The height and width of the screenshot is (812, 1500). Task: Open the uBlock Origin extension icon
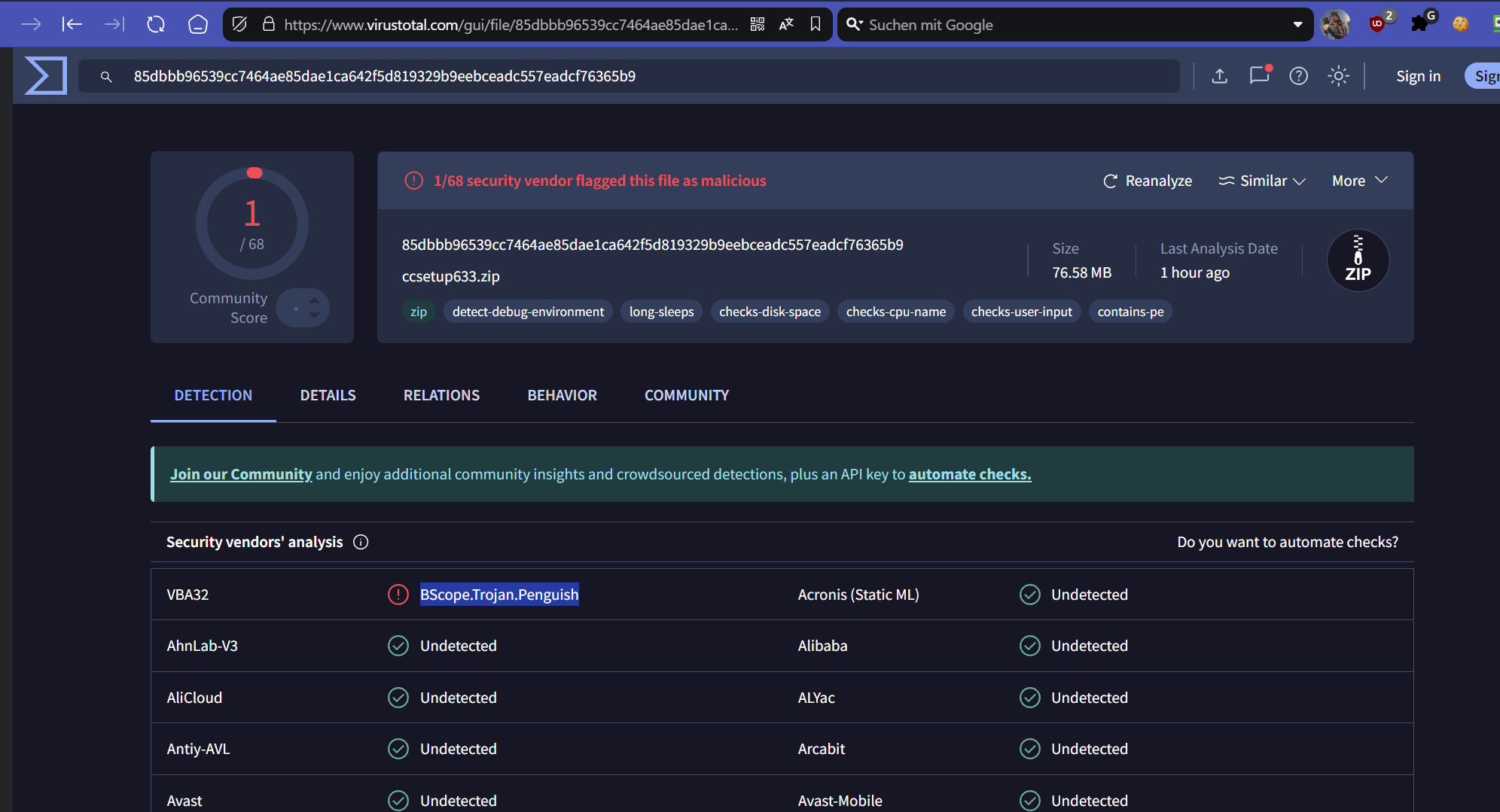[1379, 23]
